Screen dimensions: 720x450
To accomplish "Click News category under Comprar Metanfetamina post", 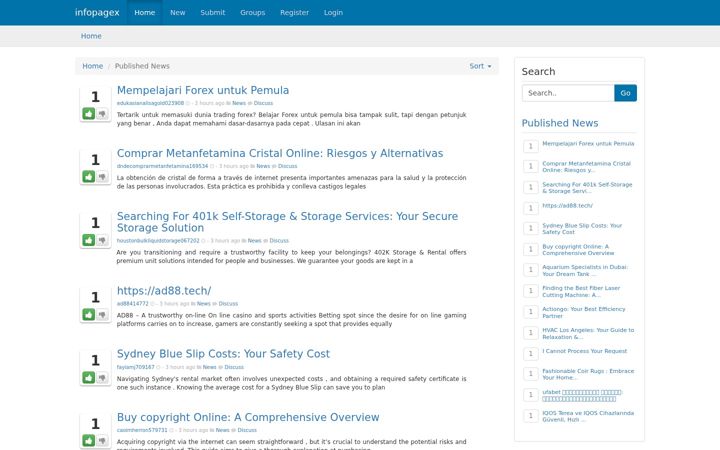I will 263,166.
